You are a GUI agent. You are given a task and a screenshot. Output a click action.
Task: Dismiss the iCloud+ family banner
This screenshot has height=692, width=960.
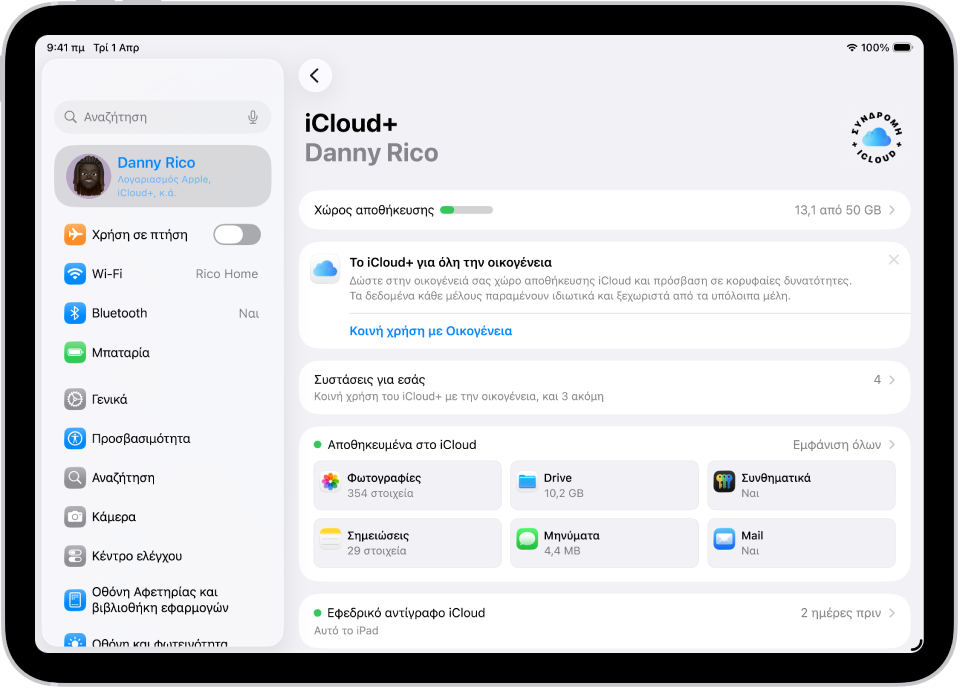click(x=894, y=259)
